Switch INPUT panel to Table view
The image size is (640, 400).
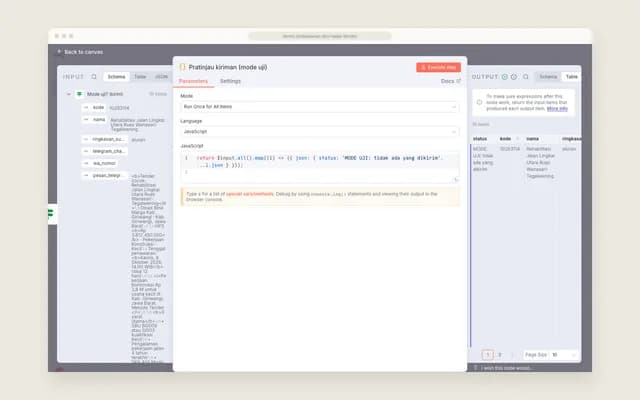tap(140, 77)
